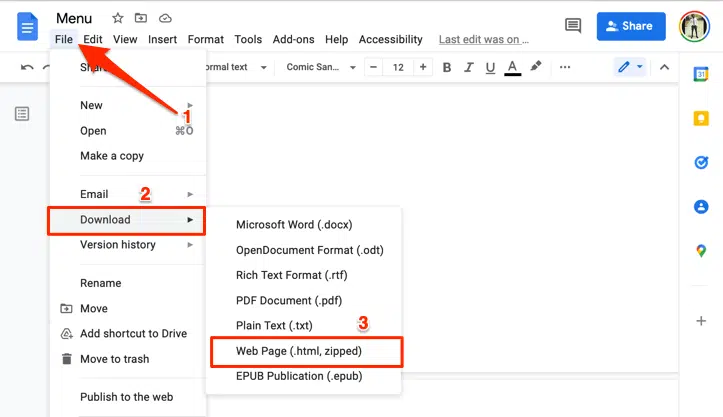Open Google Tasks in side panel
Image resolution: width=723 pixels, height=417 pixels.
[701, 163]
